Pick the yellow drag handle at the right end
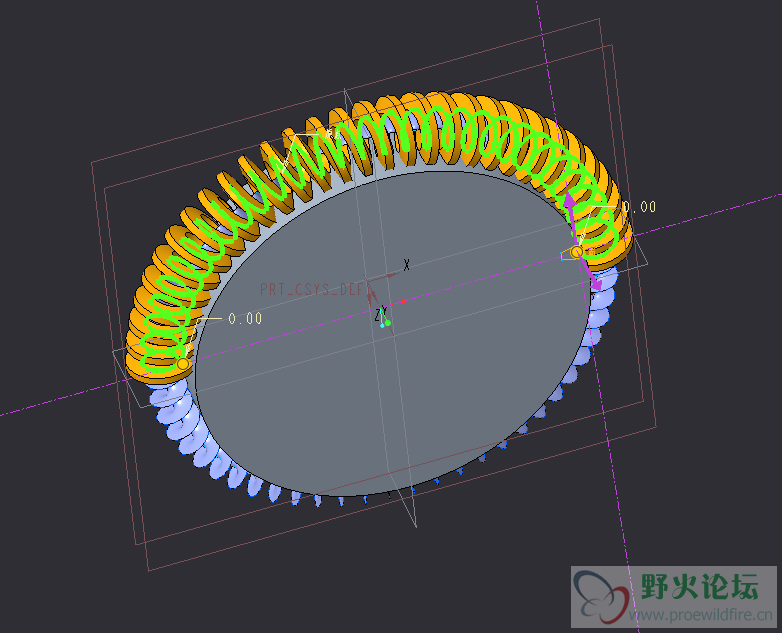The image size is (782, 633). coord(577,252)
